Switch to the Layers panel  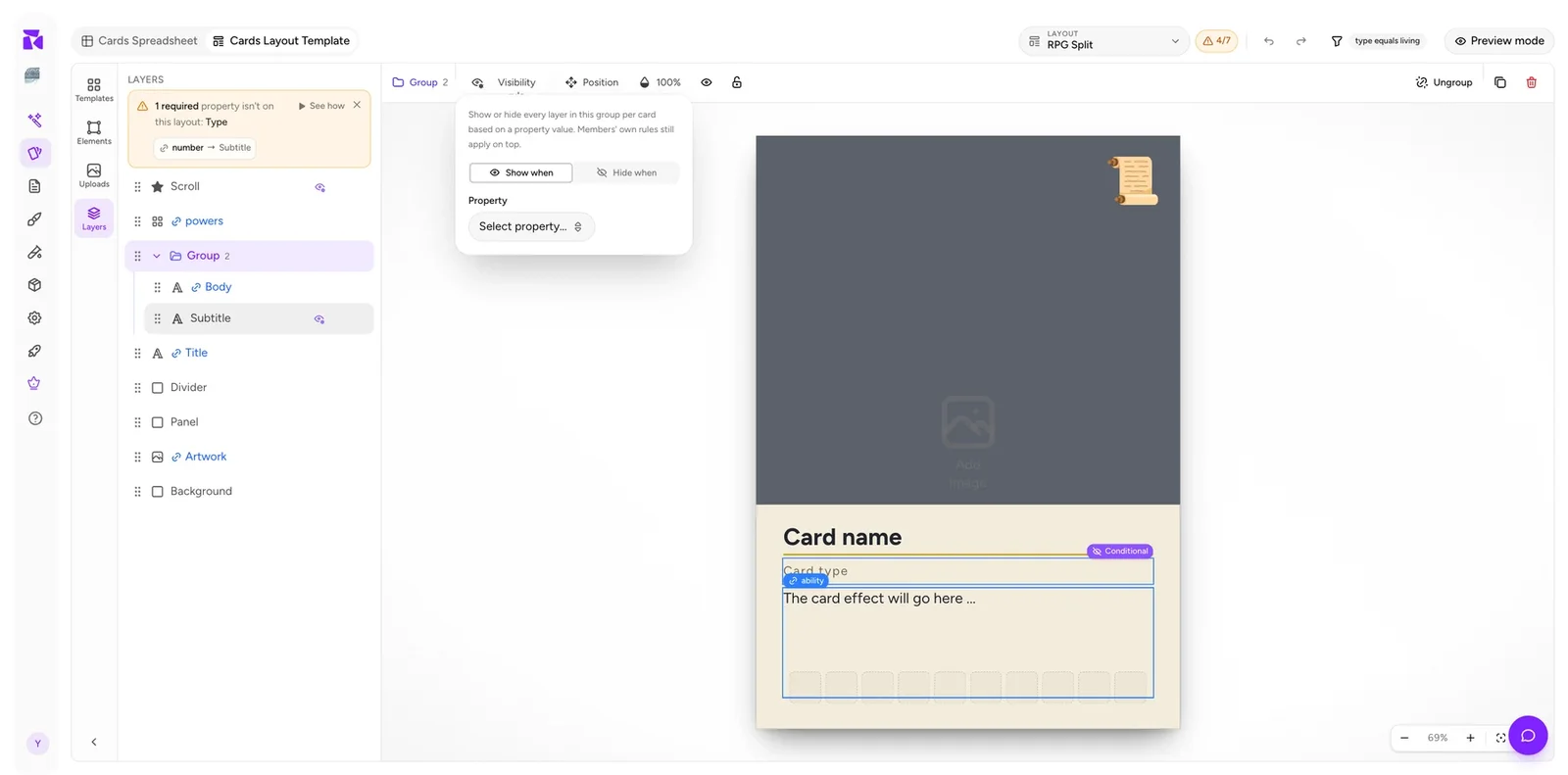click(x=94, y=218)
